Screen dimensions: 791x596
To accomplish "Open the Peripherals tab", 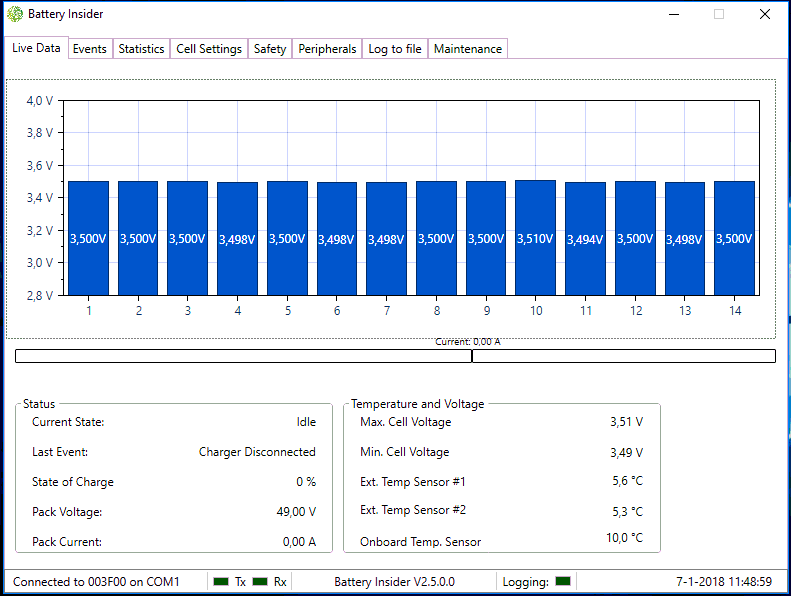I will click(x=327, y=49).
